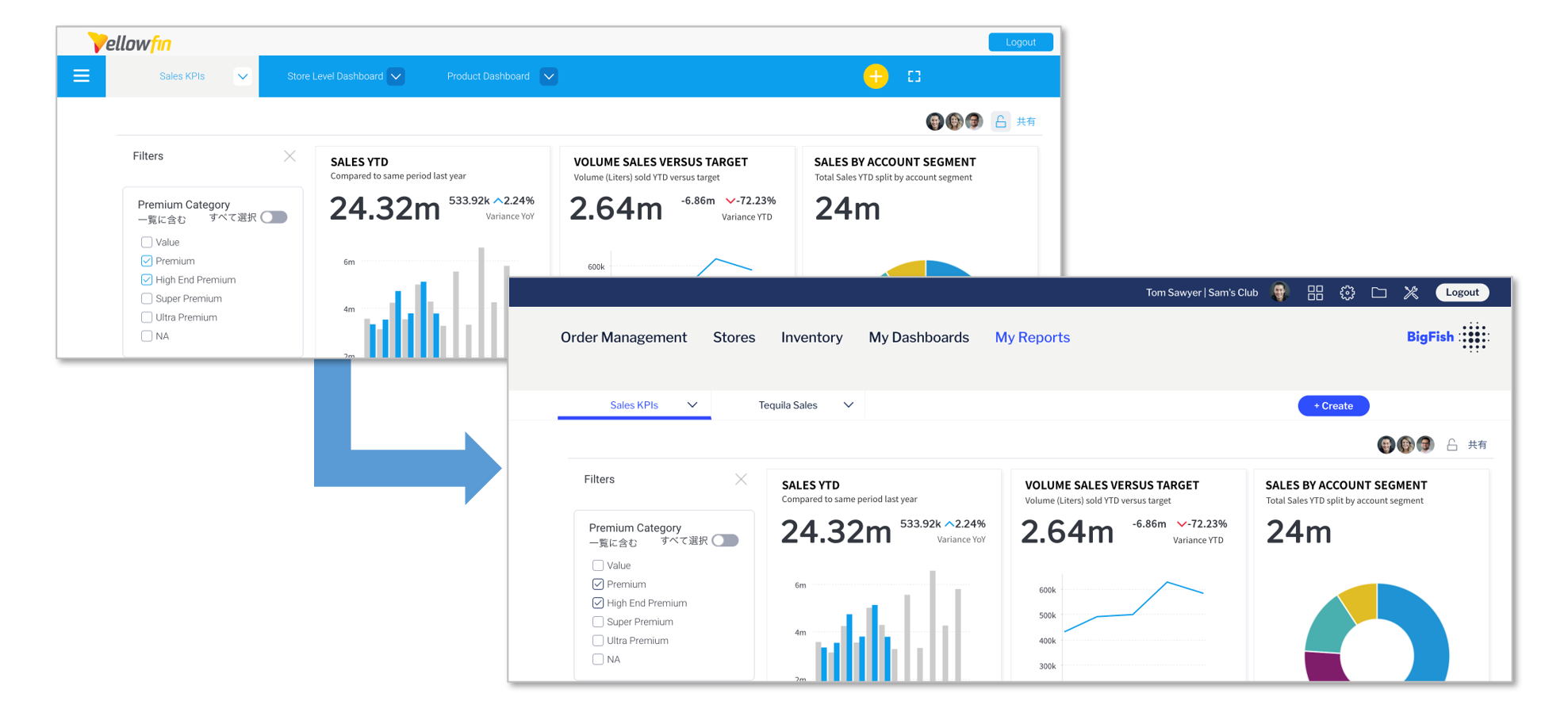Switch to My Dashboards menu item
The height and width of the screenshot is (705, 1568).
[x=918, y=338]
